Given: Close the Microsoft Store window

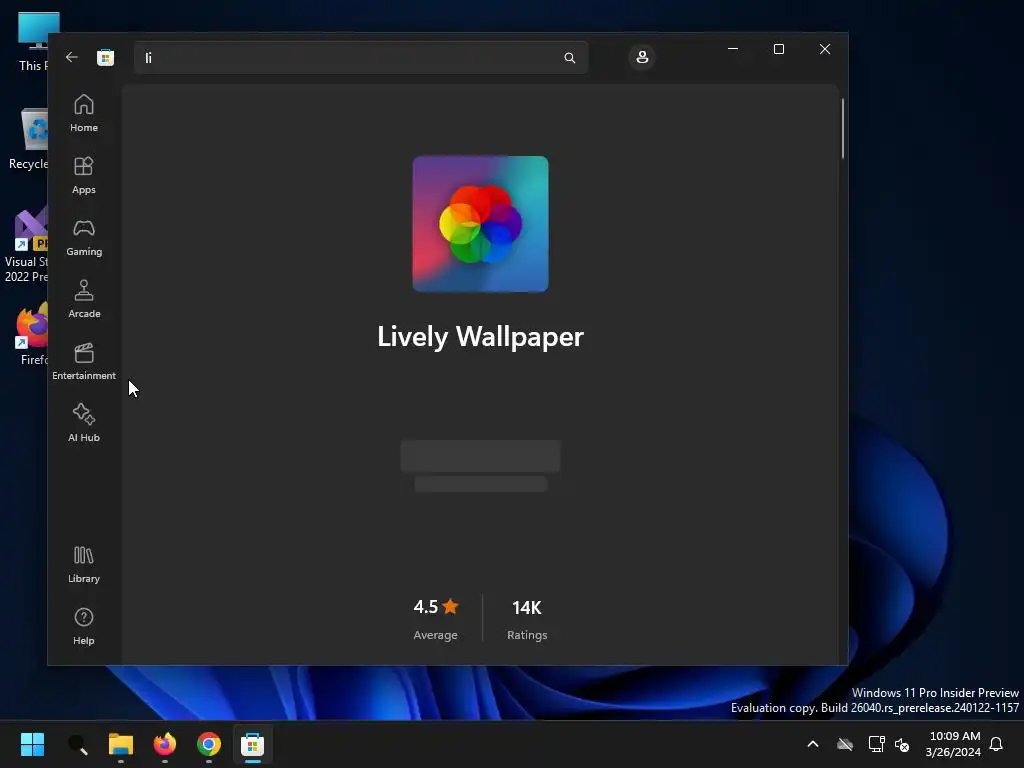Looking at the screenshot, I should (825, 49).
